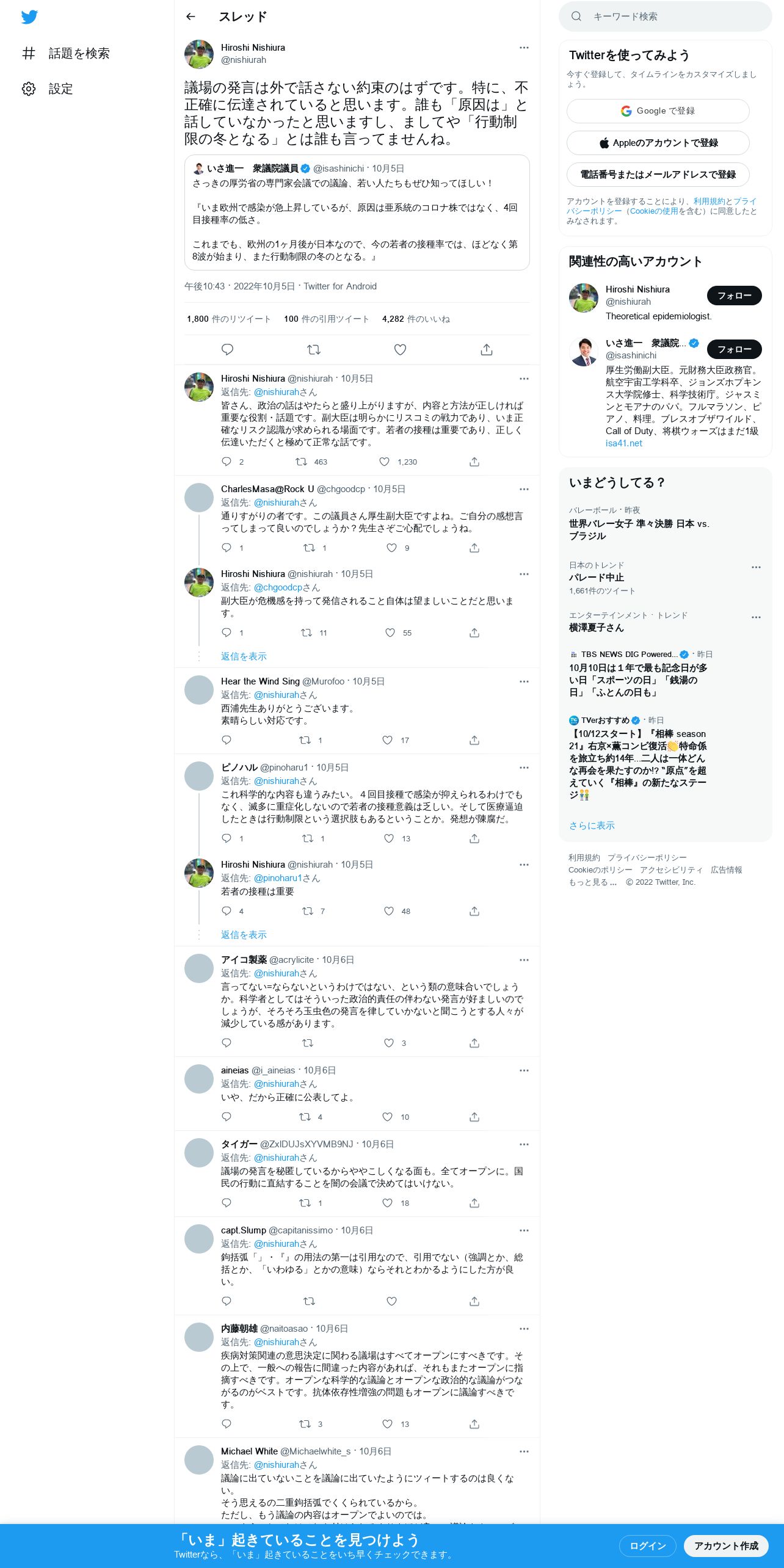This screenshot has width=784, height=1568.
Task: Like the main tweet with the heart icon
Action: coord(400,349)
